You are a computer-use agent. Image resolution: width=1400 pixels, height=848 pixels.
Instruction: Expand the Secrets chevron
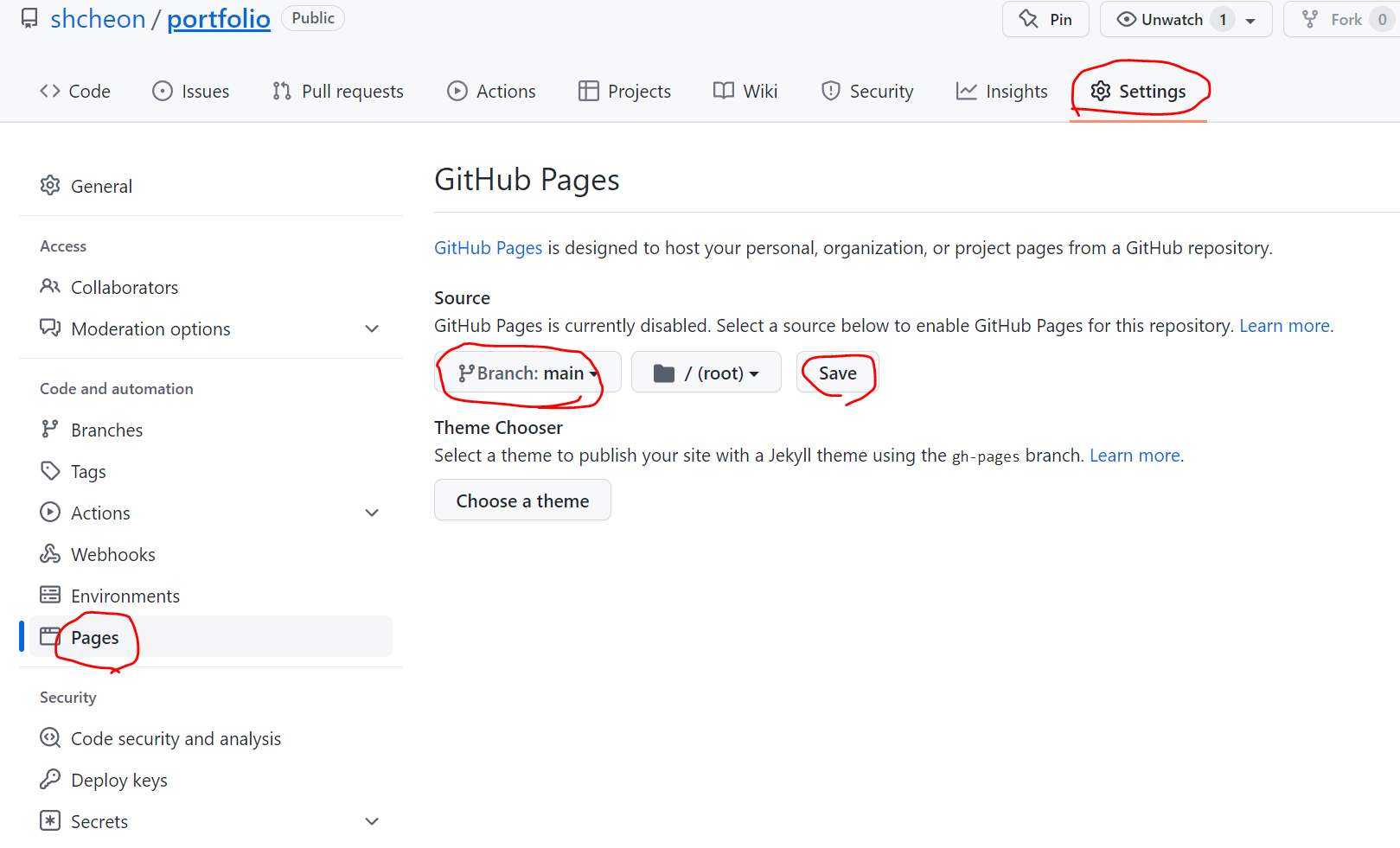(x=372, y=821)
